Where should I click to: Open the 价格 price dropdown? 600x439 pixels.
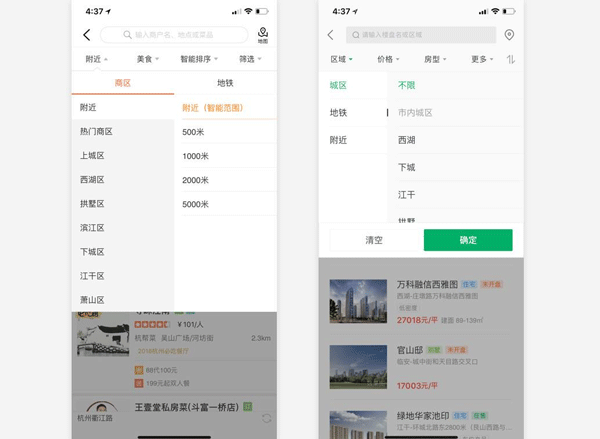(x=388, y=59)
